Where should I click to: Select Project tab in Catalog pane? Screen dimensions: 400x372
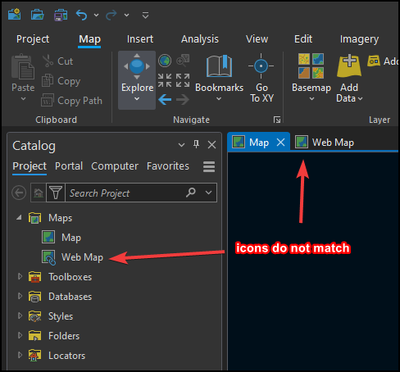29,166
